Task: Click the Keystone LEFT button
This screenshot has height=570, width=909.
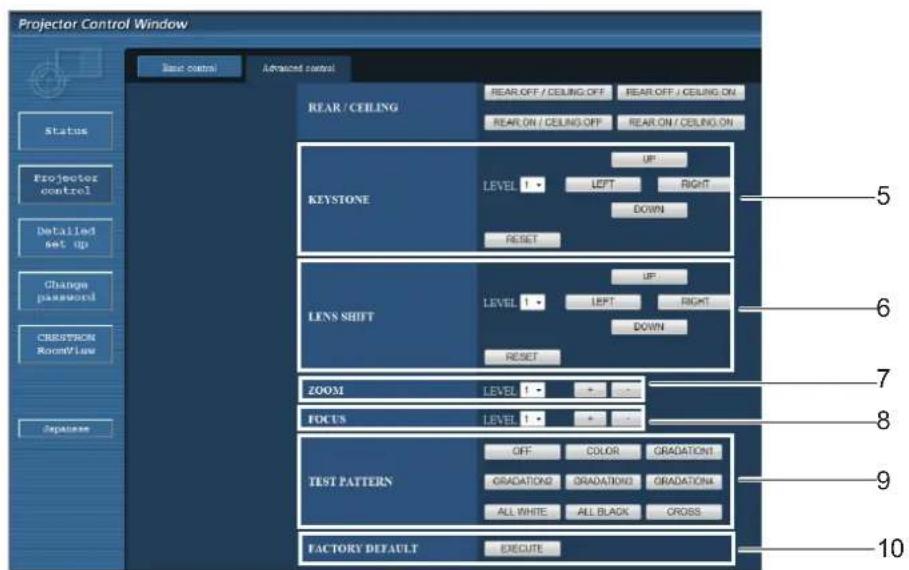Action: coord(603,184)
